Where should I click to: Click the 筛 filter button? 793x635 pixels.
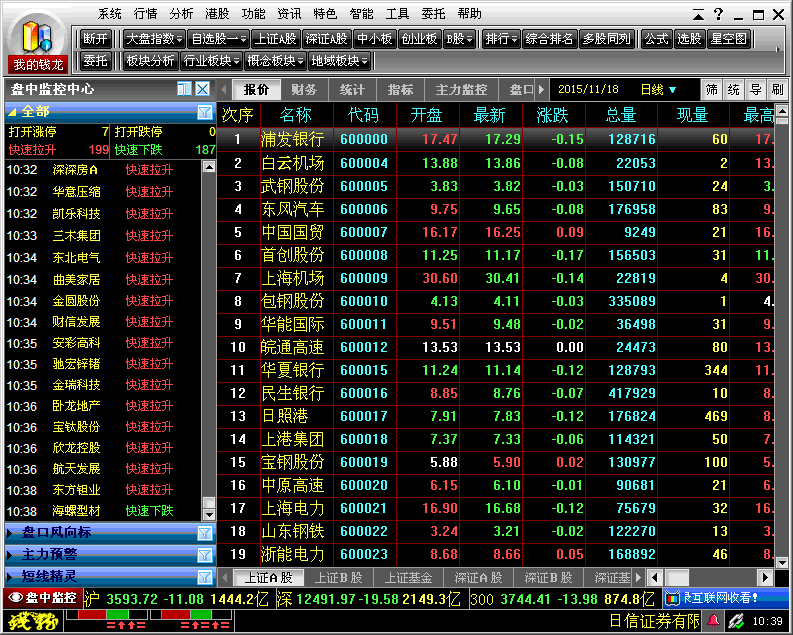tap(712, 89)
